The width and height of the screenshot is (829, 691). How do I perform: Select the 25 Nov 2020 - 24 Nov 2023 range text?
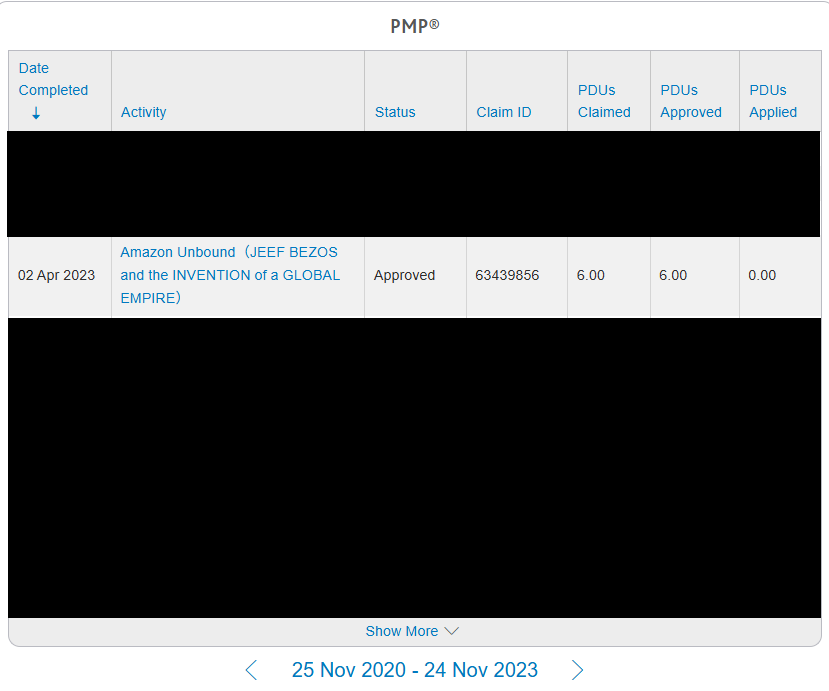[x=414, y=670]
